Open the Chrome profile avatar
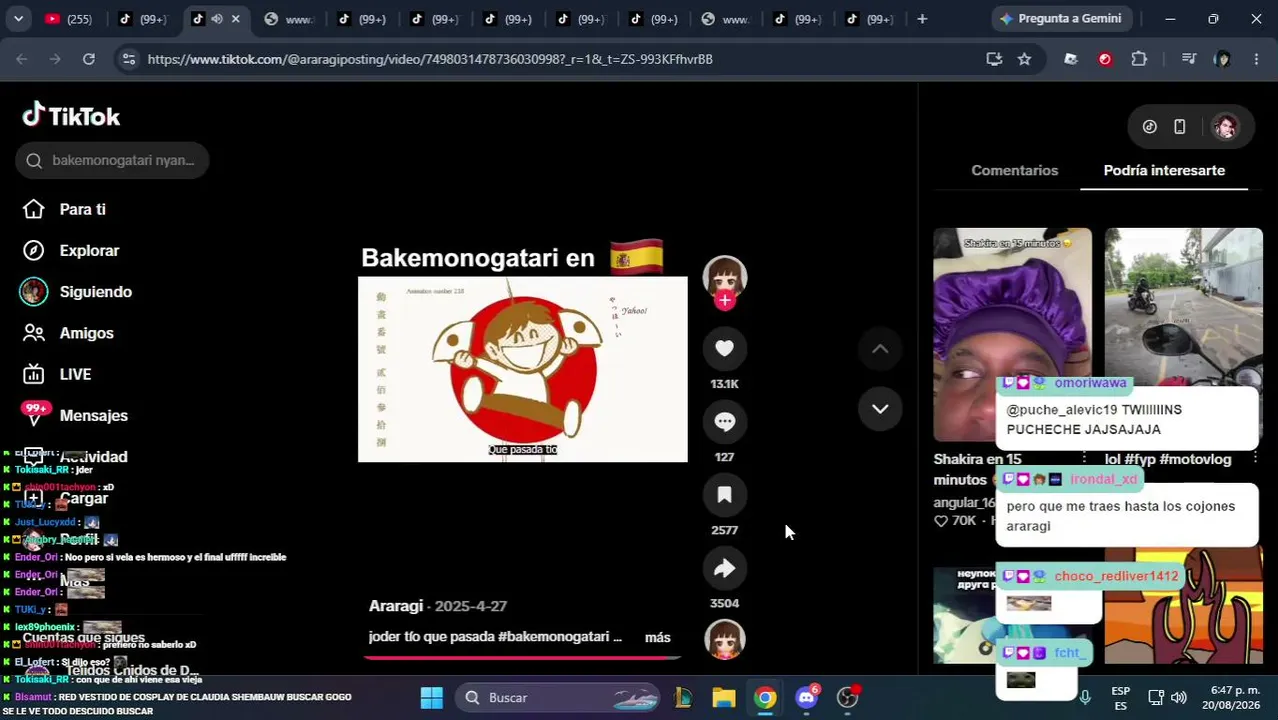Screen dimensions: 1278x720 1222,59
